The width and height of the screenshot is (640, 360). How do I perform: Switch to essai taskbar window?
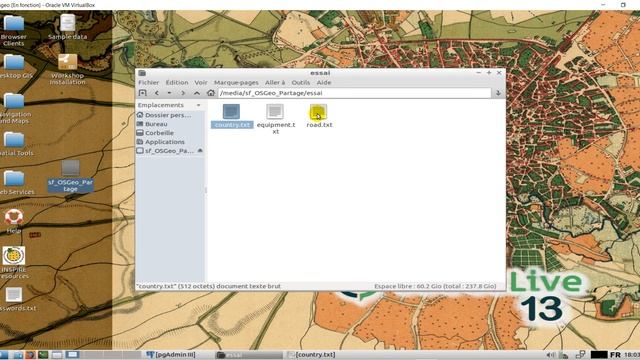point(248,355)
